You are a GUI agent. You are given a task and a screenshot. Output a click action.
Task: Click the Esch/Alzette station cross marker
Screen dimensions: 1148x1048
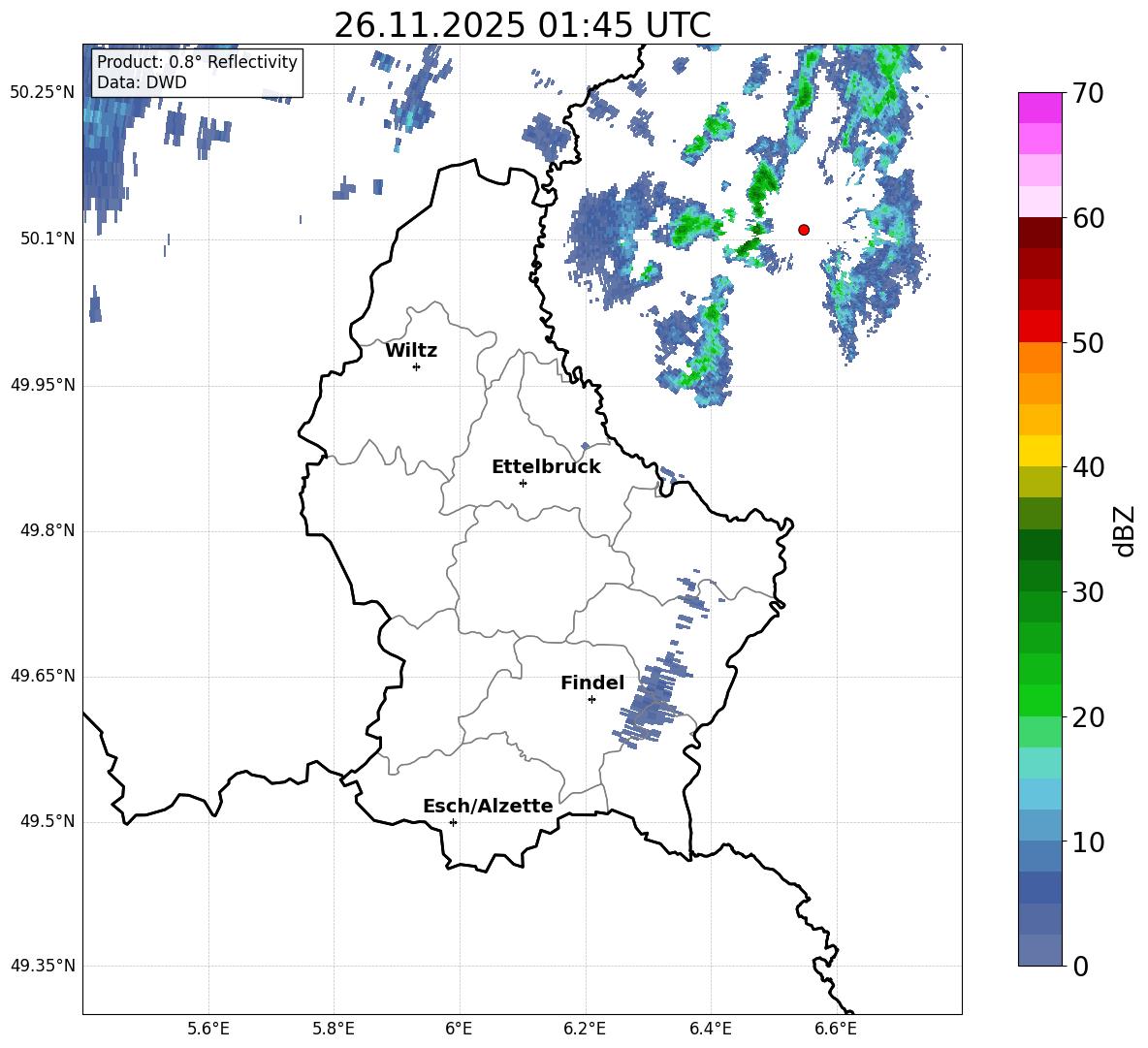453,822
